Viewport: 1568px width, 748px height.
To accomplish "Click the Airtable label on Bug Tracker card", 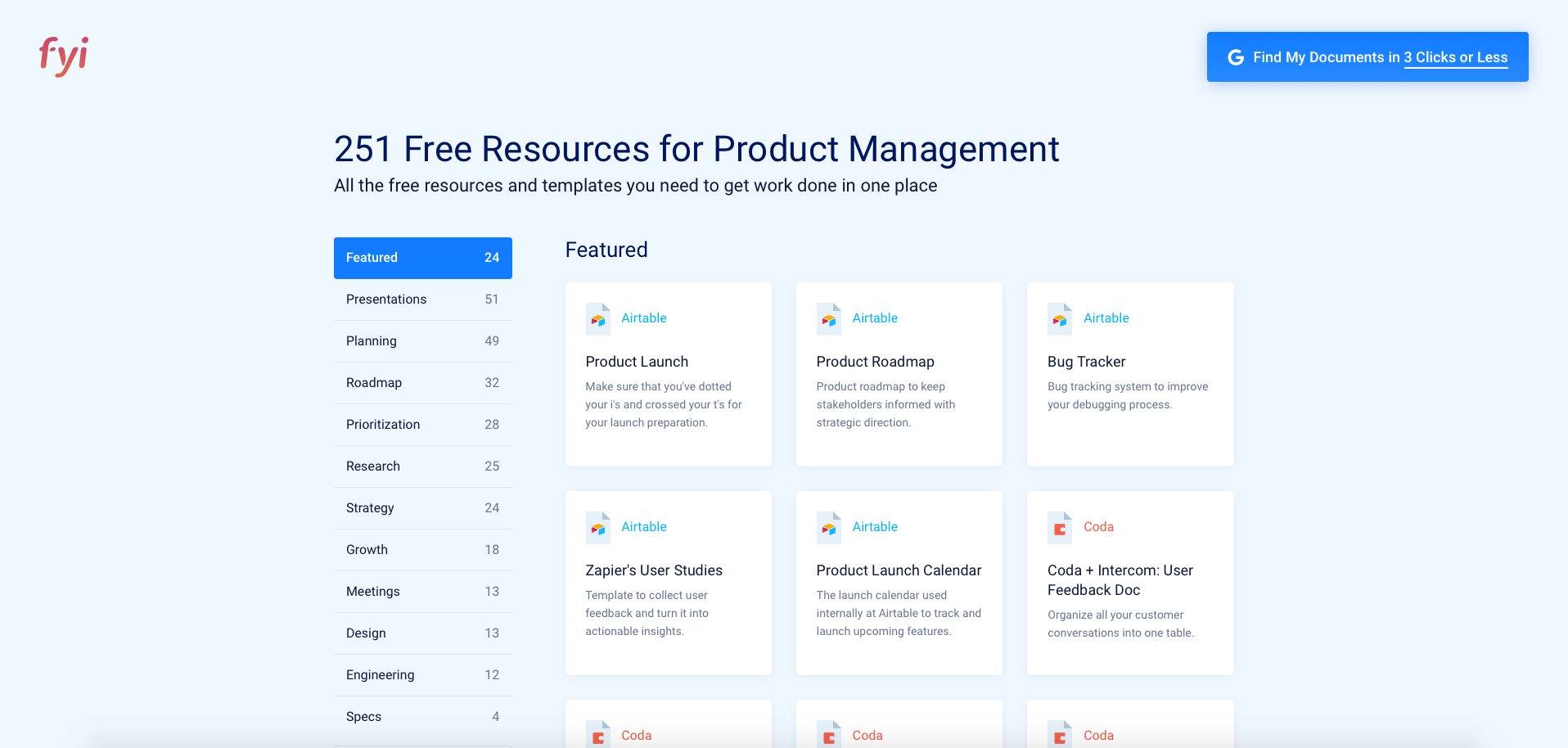I will 1106,318.
